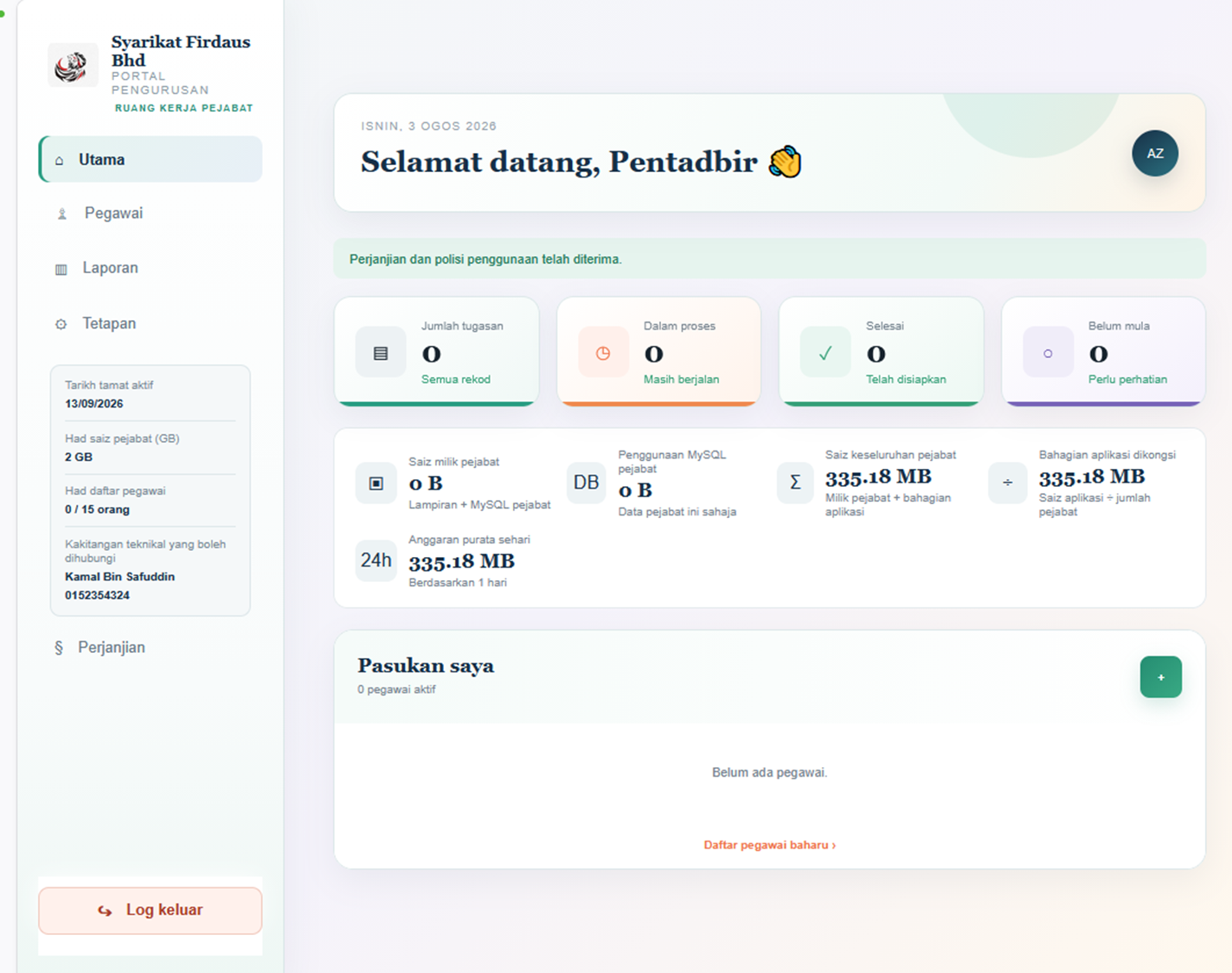Image resolution: width=1232 pixels, height=973 pixels.
Task: Click the checkmark icon beside Selesai
Action: click(x=825, y=353)
